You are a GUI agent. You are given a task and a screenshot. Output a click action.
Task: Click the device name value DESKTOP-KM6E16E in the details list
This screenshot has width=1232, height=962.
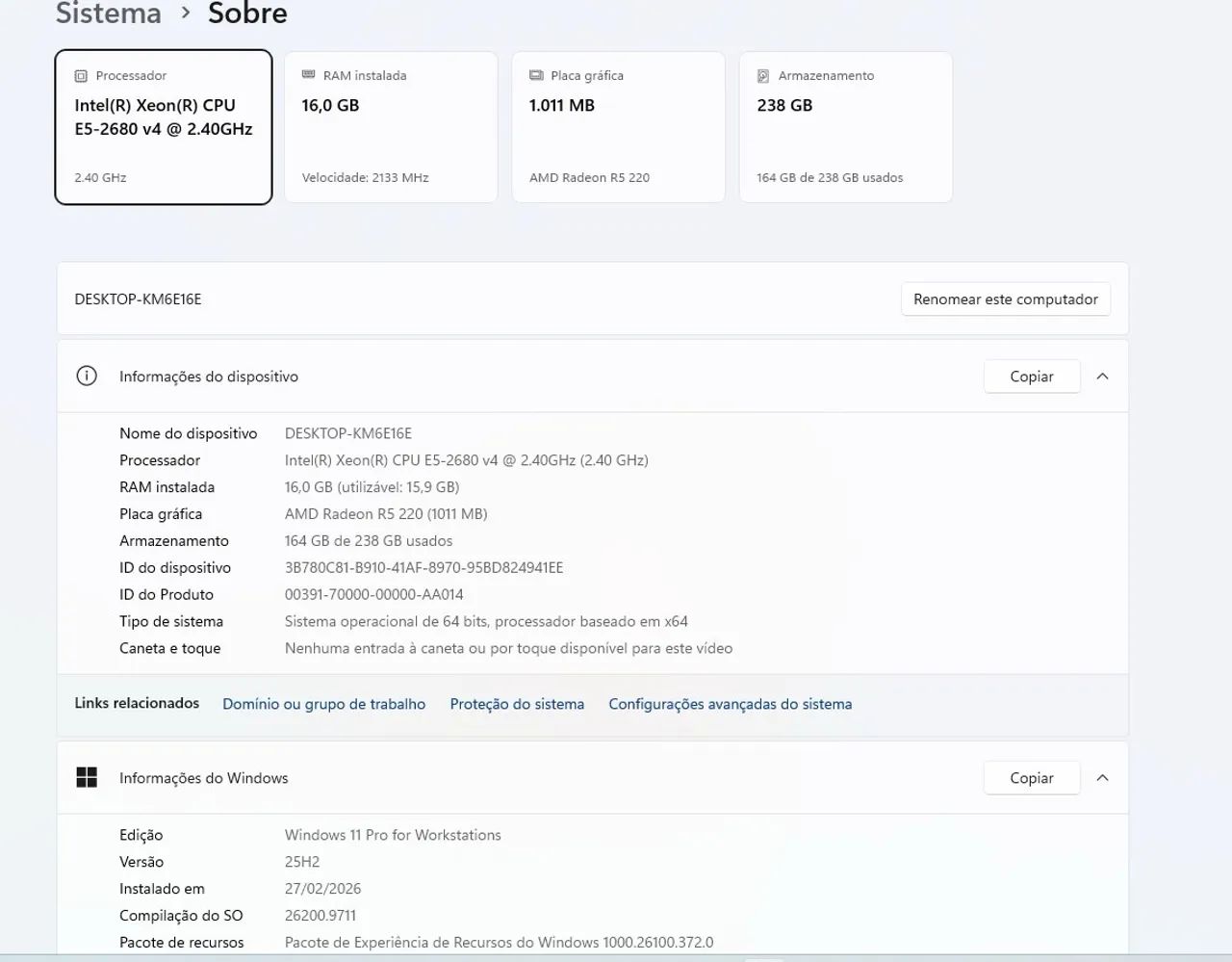[348, 433]
